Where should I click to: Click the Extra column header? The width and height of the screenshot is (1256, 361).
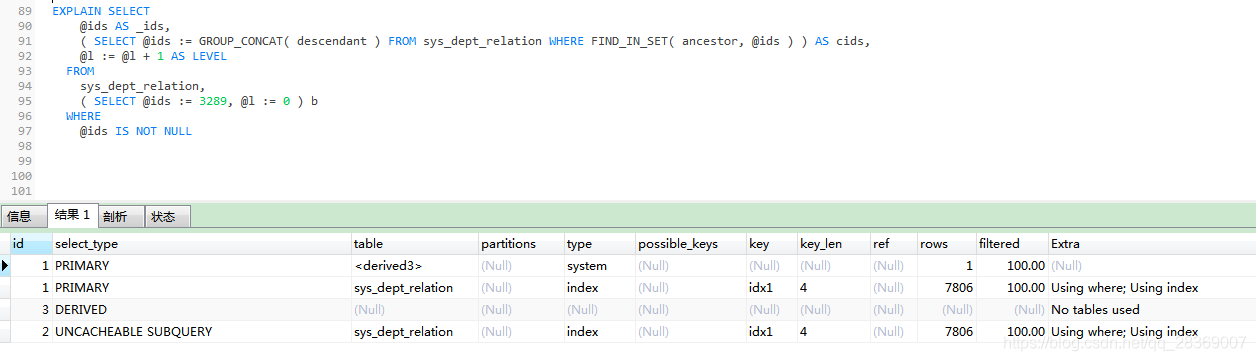coord(1152,244)
